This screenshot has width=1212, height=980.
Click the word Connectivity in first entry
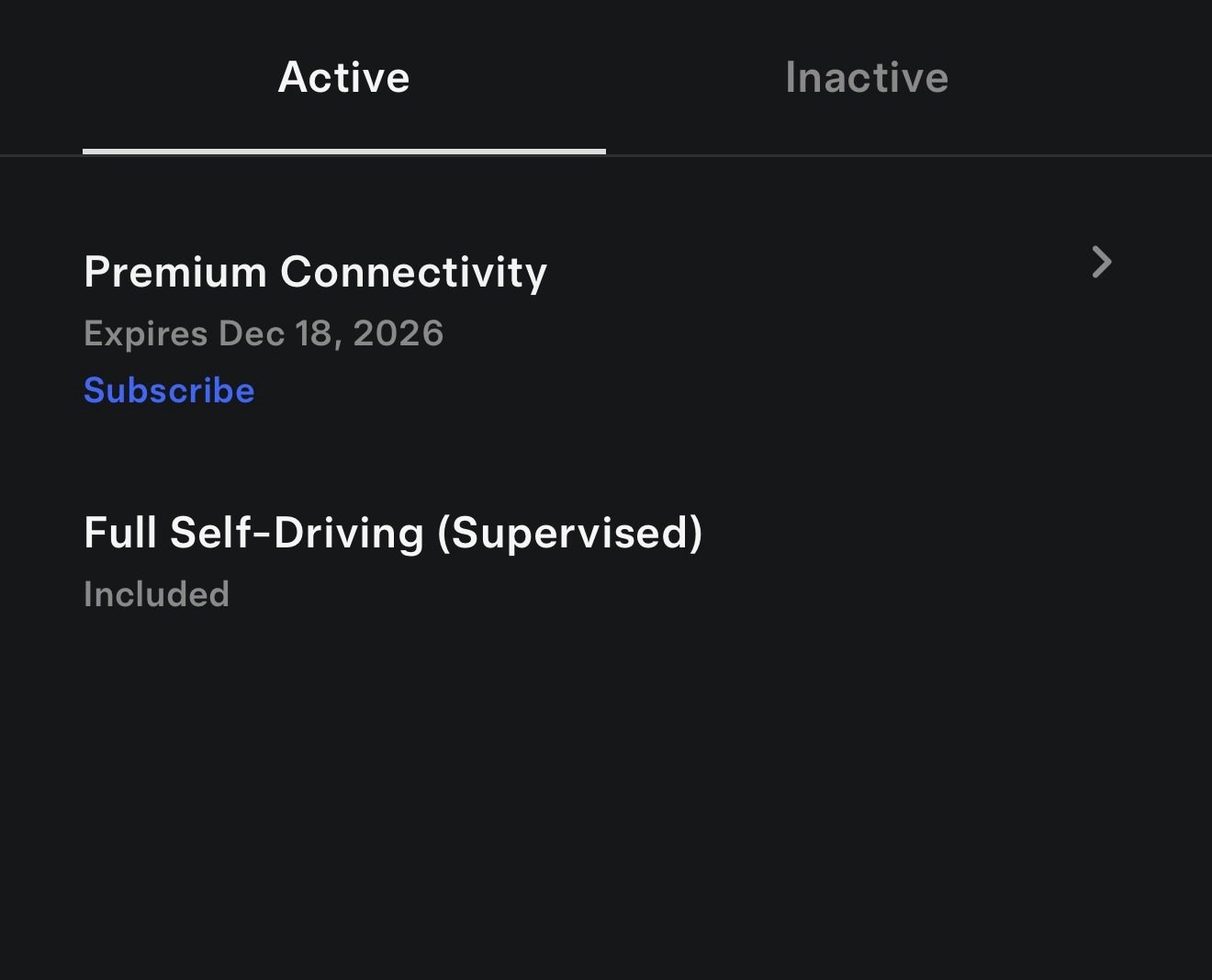[x=413, y=273]
